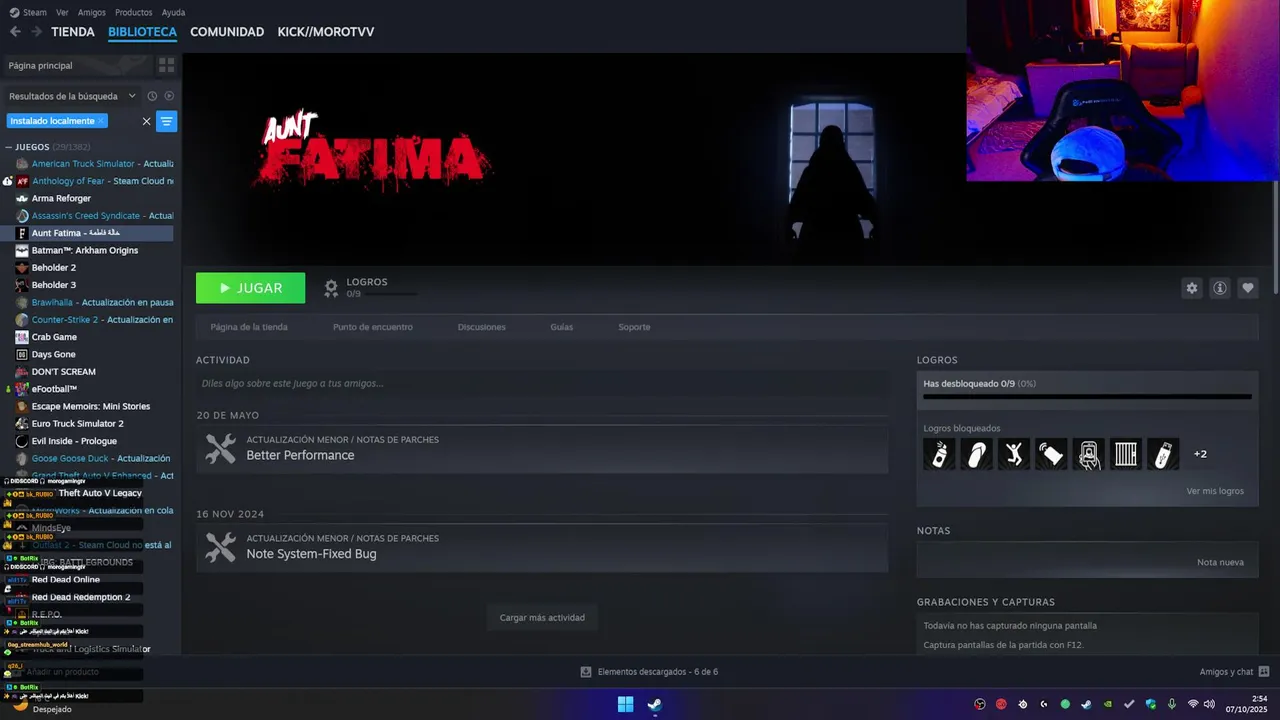Open the volume tray icon
The width and height of the screenshot is (1280, 720).
pyautogui.click(x=1209, y=704)
